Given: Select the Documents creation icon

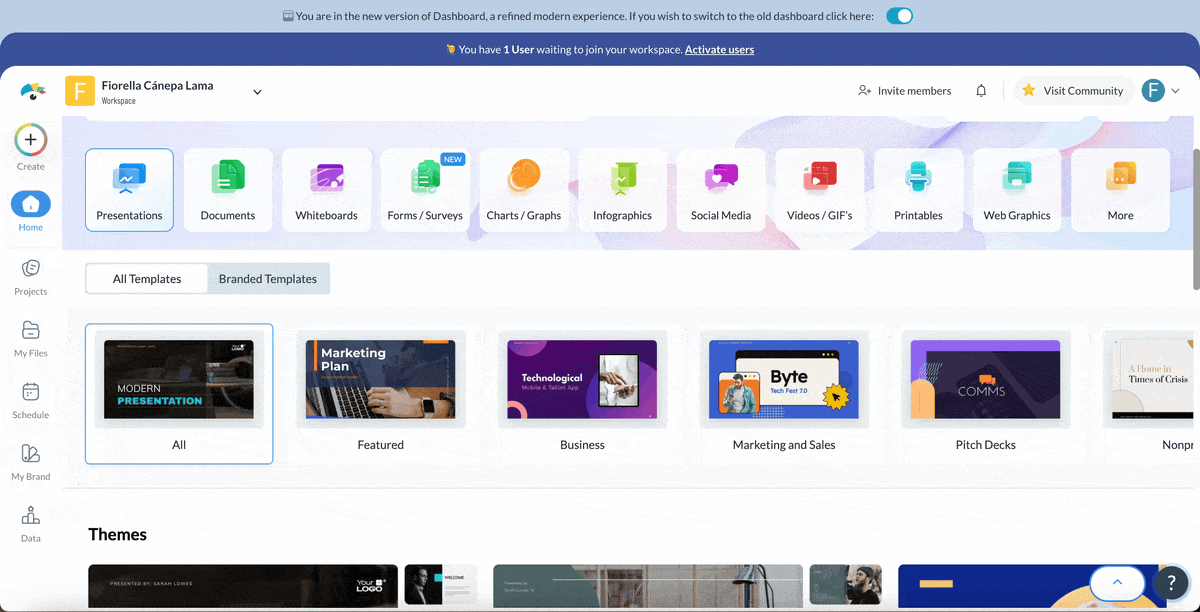Looking at the screenshot, I should [227, 189].
